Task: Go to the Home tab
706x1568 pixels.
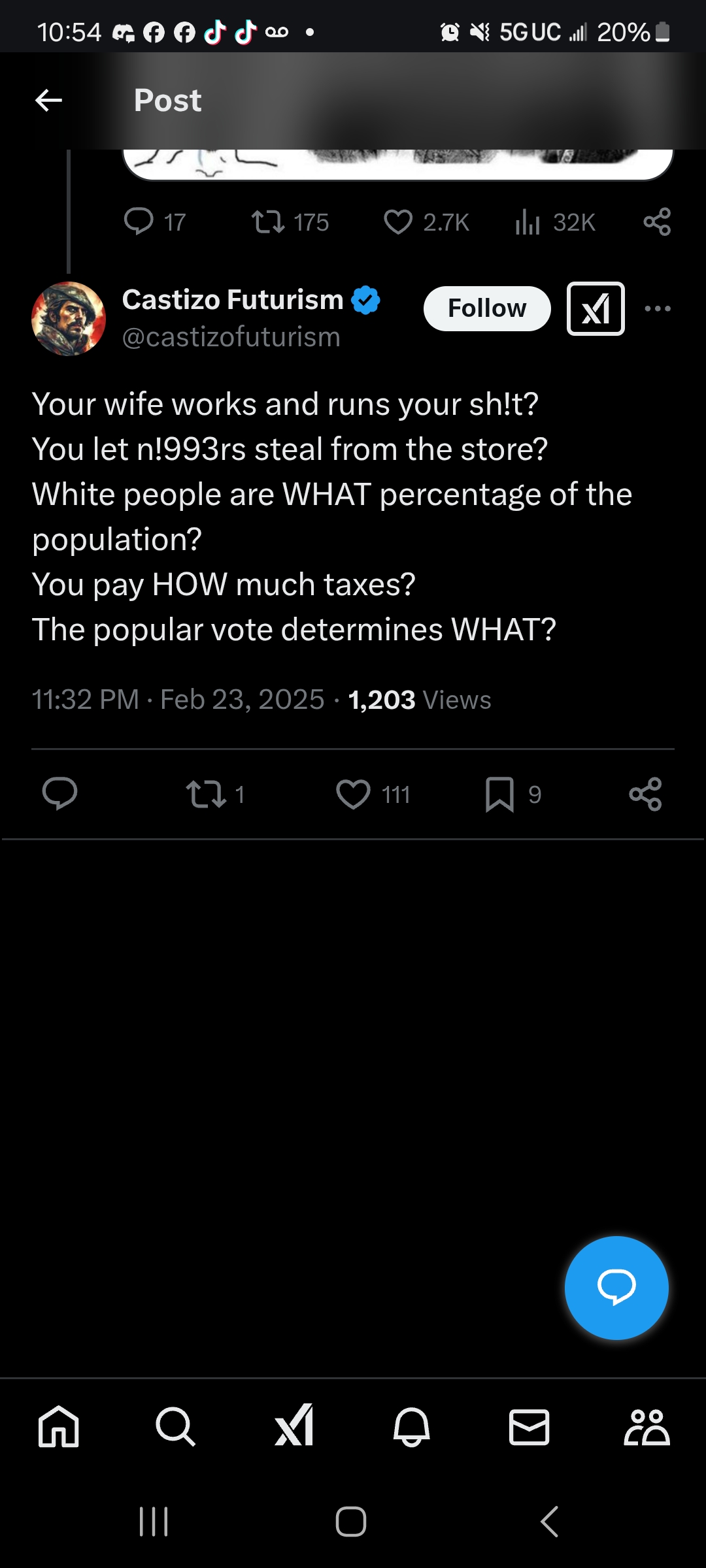Action: 59,1426
